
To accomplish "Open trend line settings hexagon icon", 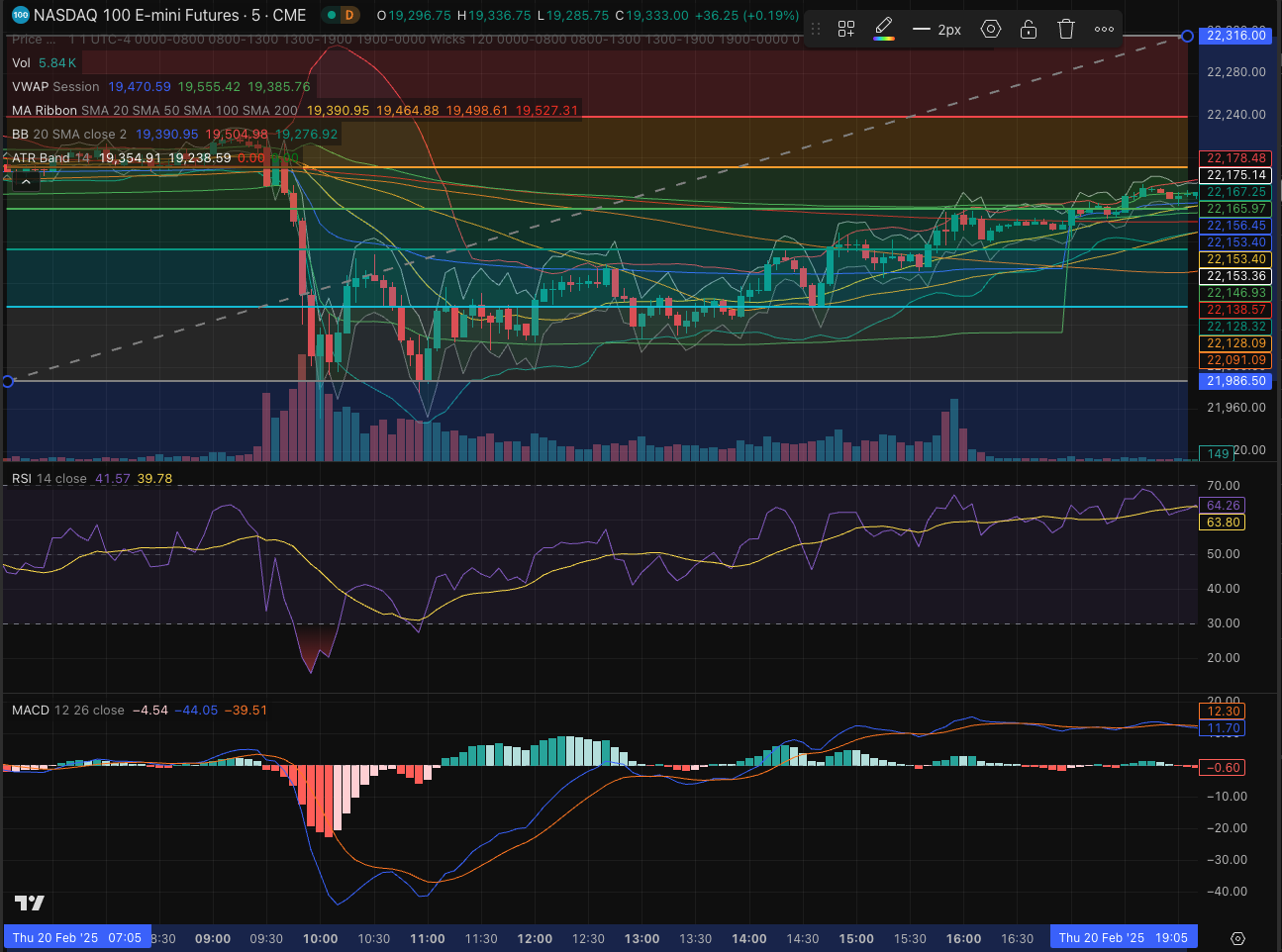I will click(991, 30).
